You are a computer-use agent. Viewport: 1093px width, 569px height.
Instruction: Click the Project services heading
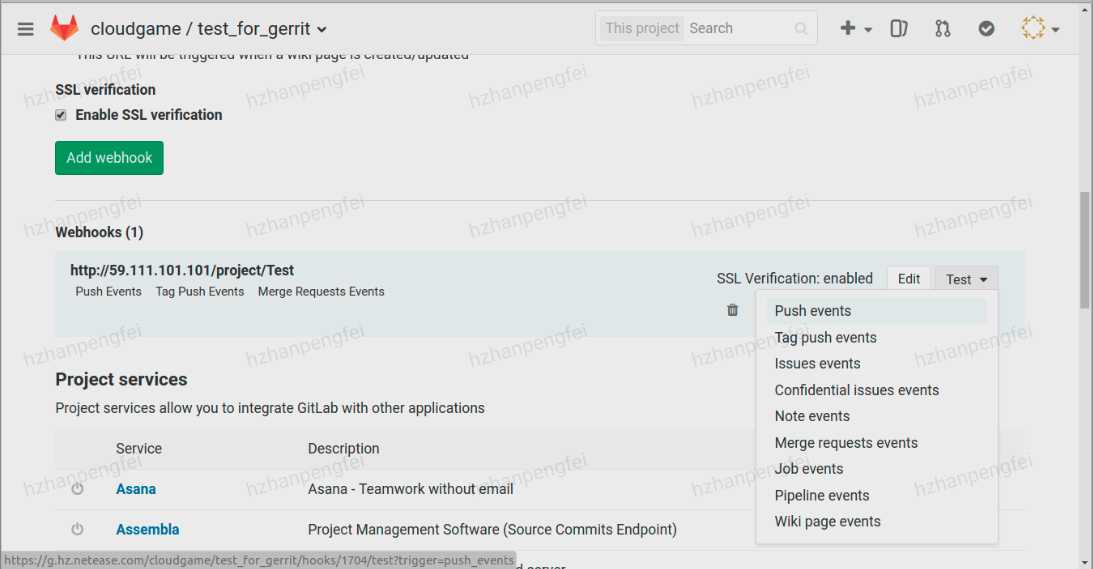(121, 379)
